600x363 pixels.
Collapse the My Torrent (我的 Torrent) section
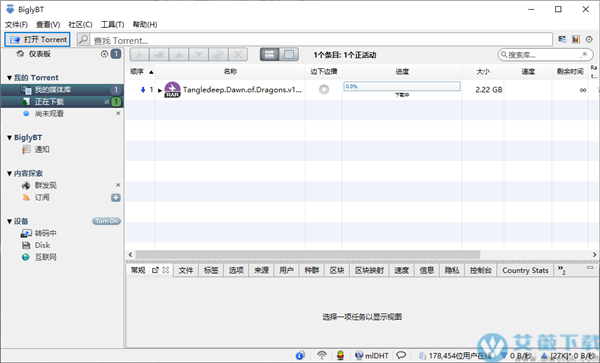coord(9,78)
